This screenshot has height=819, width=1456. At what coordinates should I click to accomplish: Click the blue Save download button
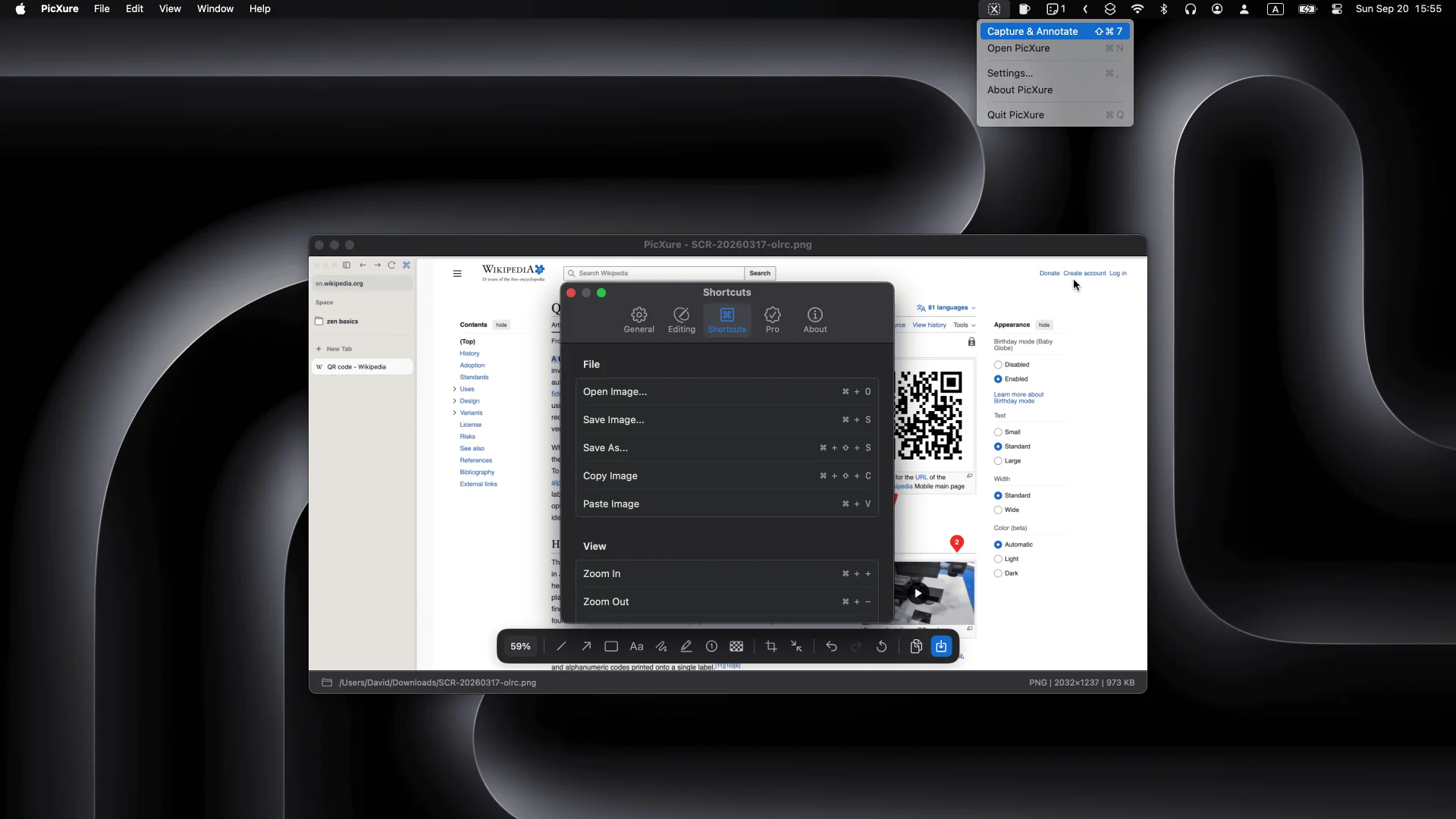[x=941, y=647]
